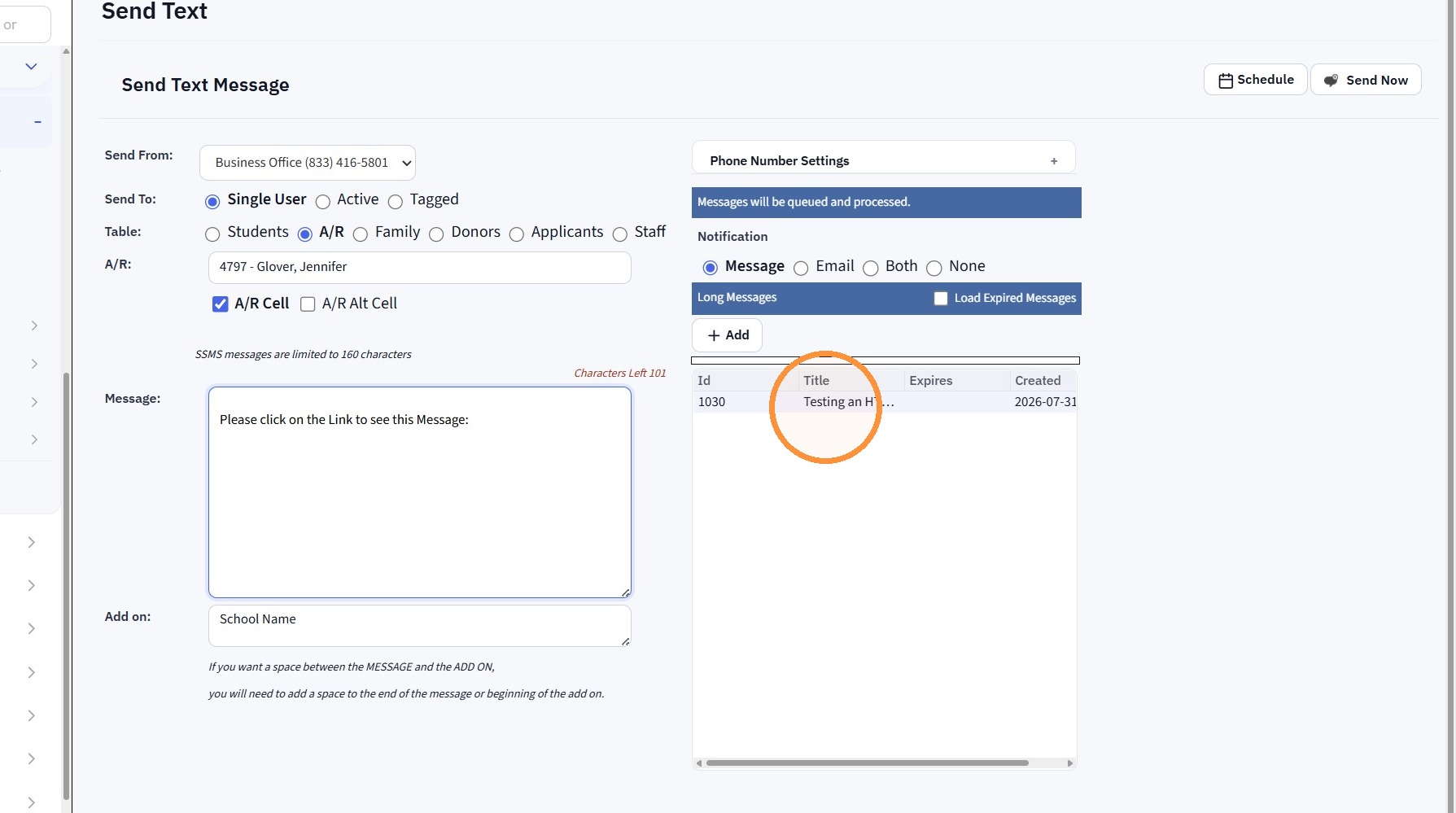
Task: Choose the Applicants table radio
Action: [x=516, y=234]
